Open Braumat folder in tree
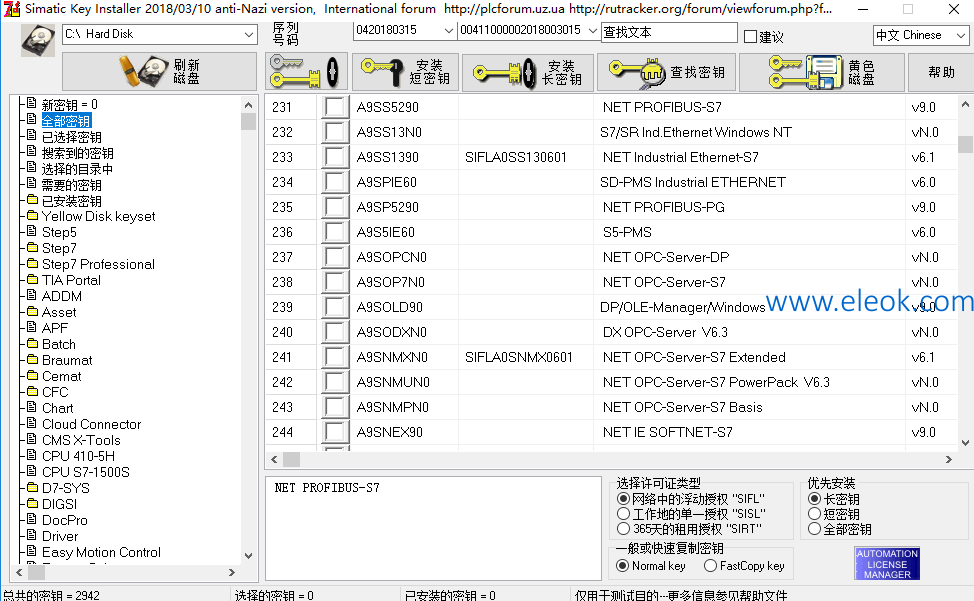Image resolution: width=974 pixels, height=601 pixels. (67, 360)
